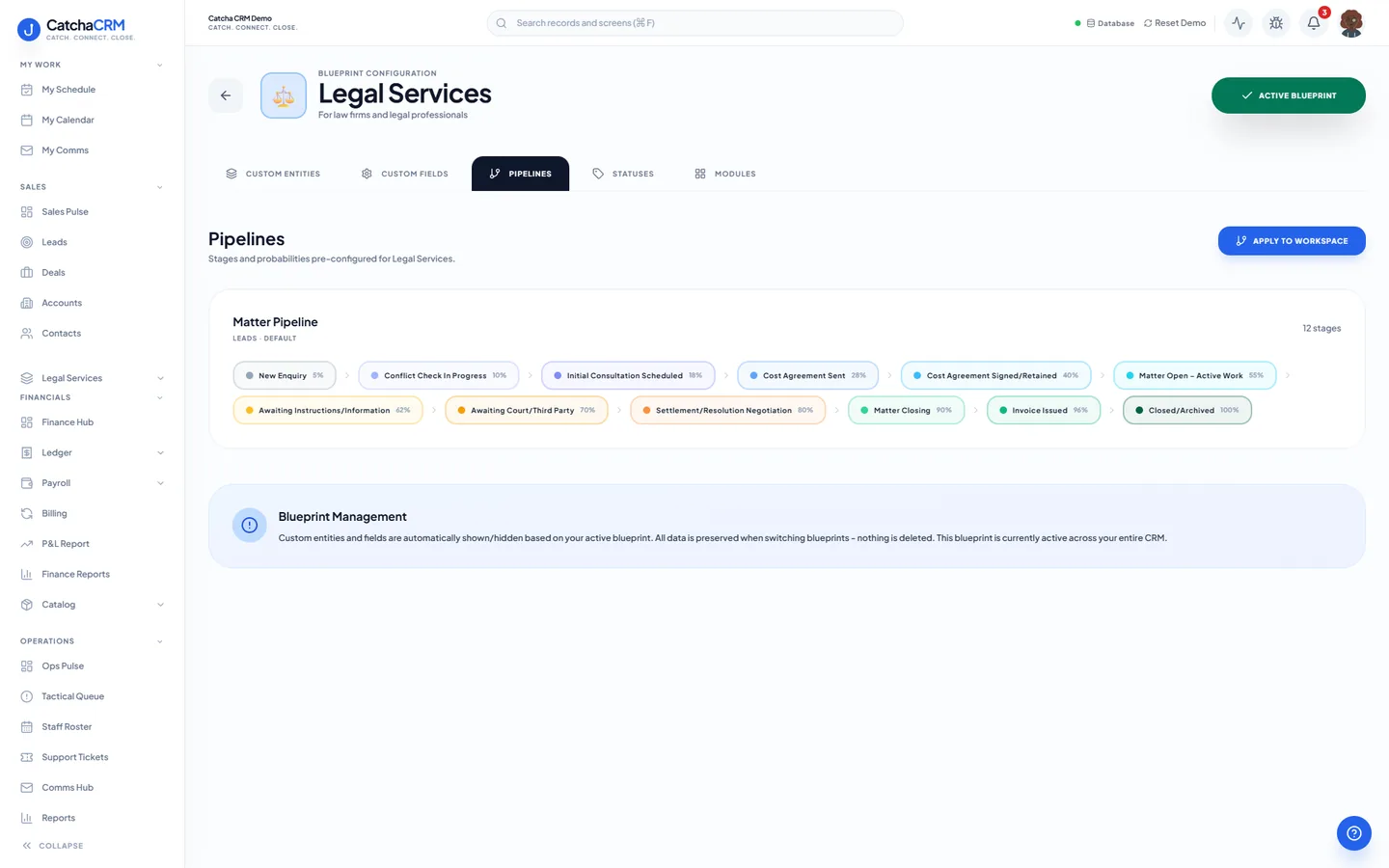The image size is (1389, 868).
Task: Collapse the My Work section
Action: (160, 66)
